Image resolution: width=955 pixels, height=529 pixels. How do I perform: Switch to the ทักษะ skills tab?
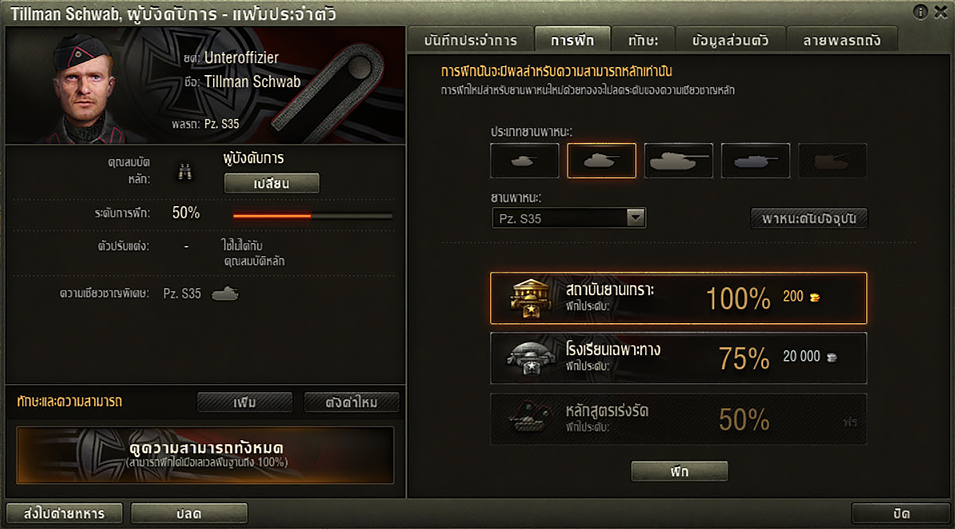coord(643,40)
